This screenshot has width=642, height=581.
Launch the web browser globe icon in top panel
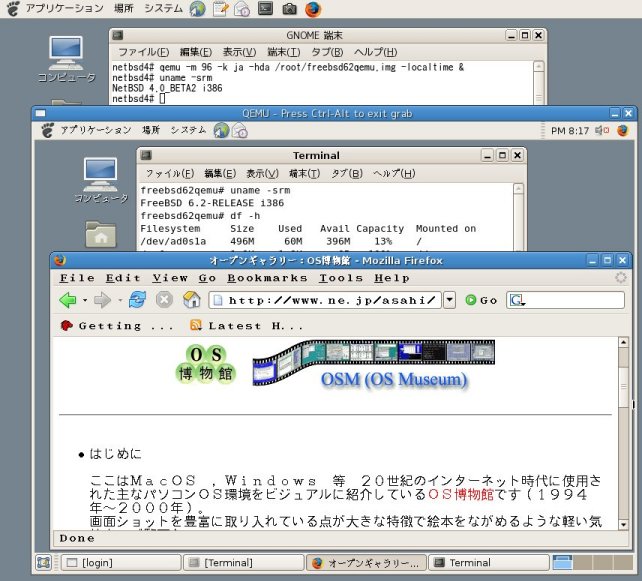pyautogui.click(x=198, y=9)
